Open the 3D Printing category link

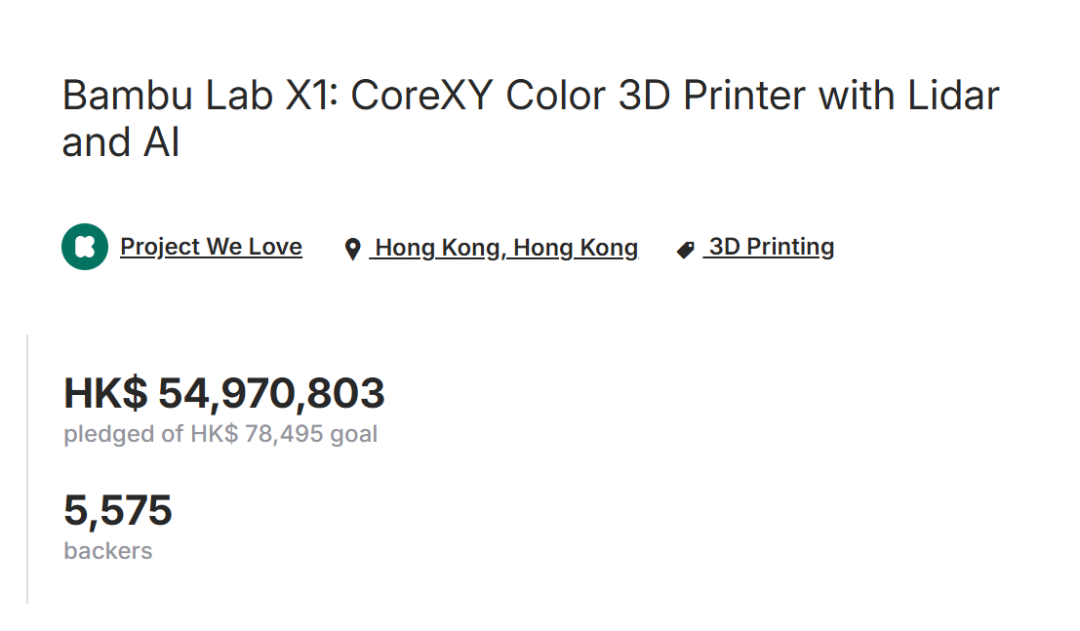click(771, 247)
